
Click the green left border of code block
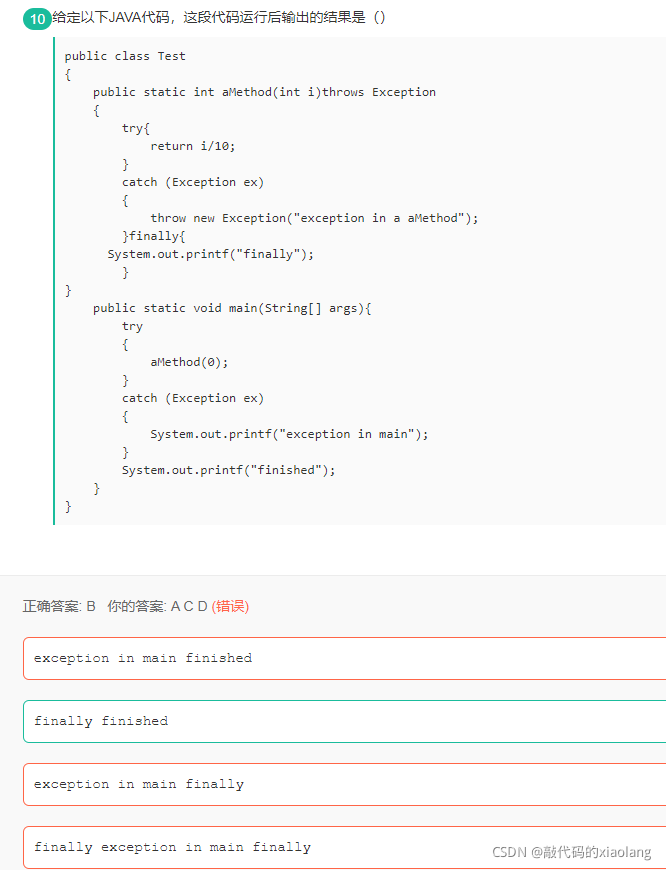pos(54,281)
